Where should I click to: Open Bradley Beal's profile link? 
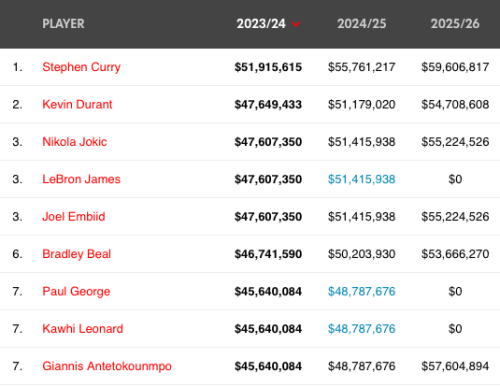click(x=77, y=254)
